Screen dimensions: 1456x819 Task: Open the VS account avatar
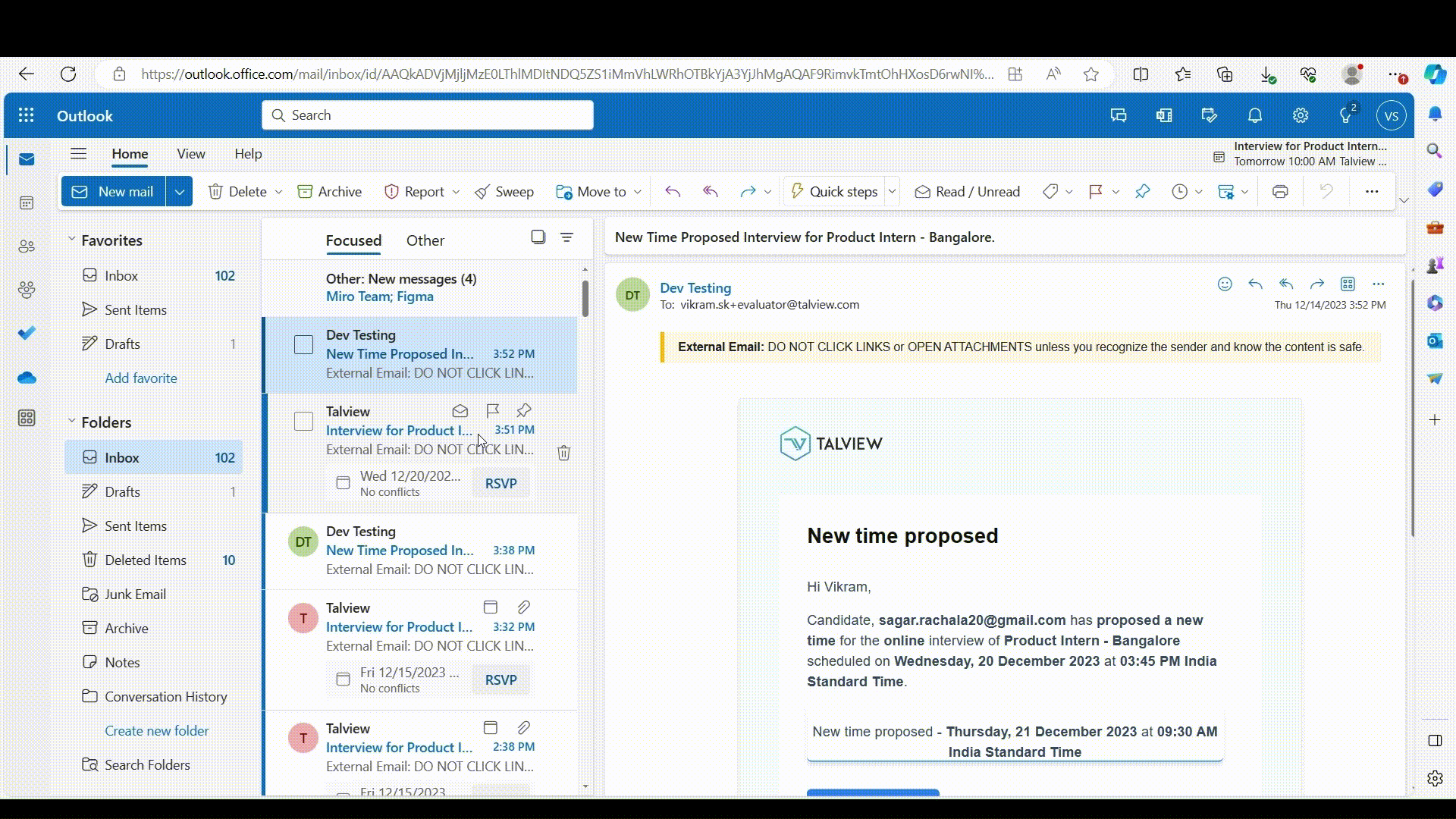[1391, 115]
